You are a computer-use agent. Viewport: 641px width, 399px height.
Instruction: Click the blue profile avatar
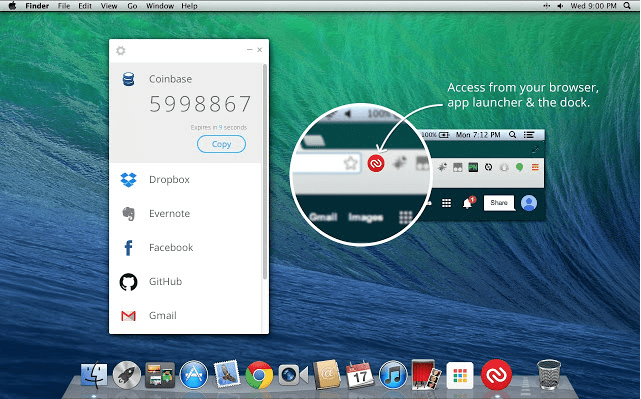click(529, 203)
